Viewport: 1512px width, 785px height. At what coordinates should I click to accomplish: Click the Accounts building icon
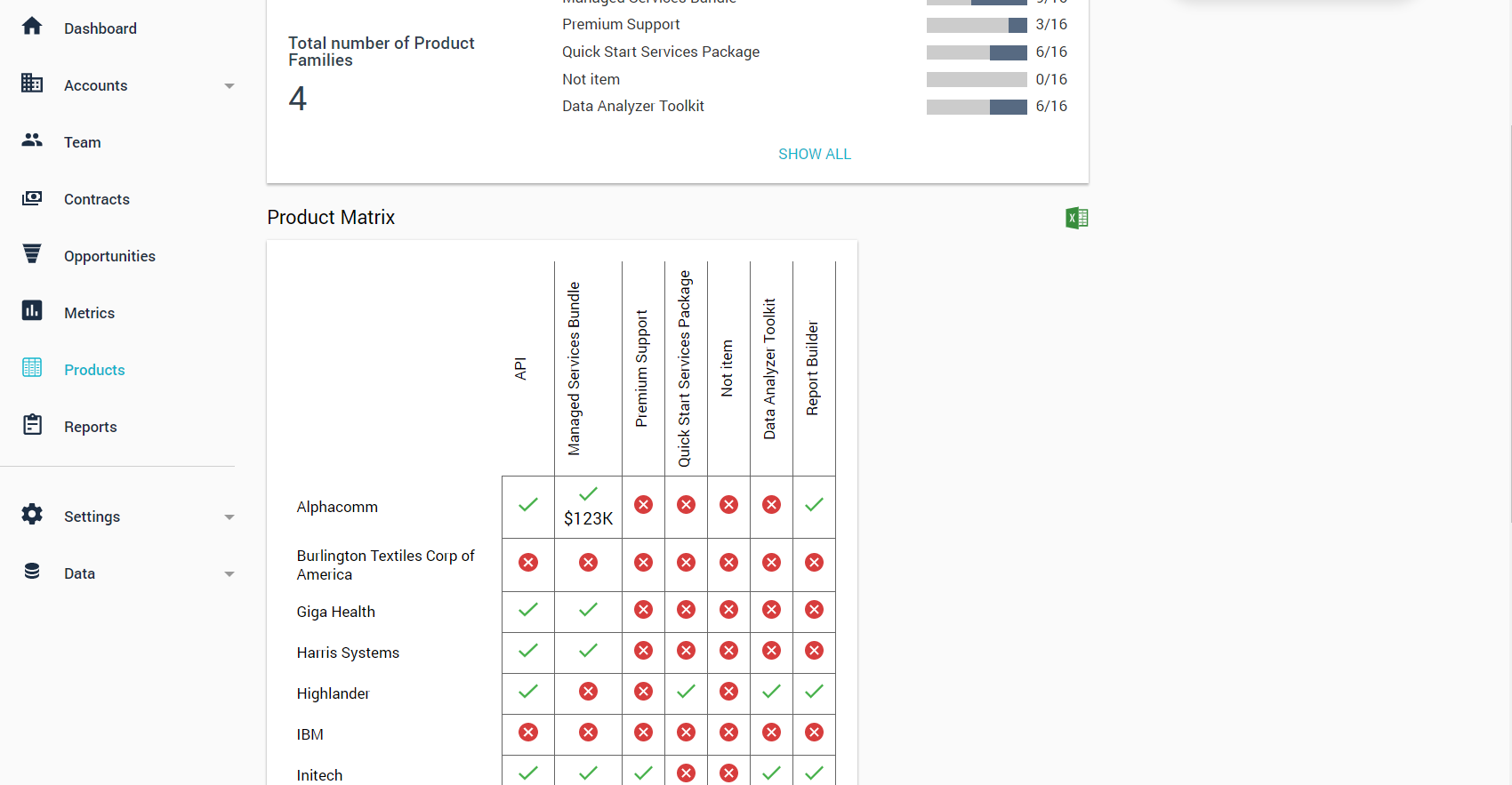(x=32, y=84)
